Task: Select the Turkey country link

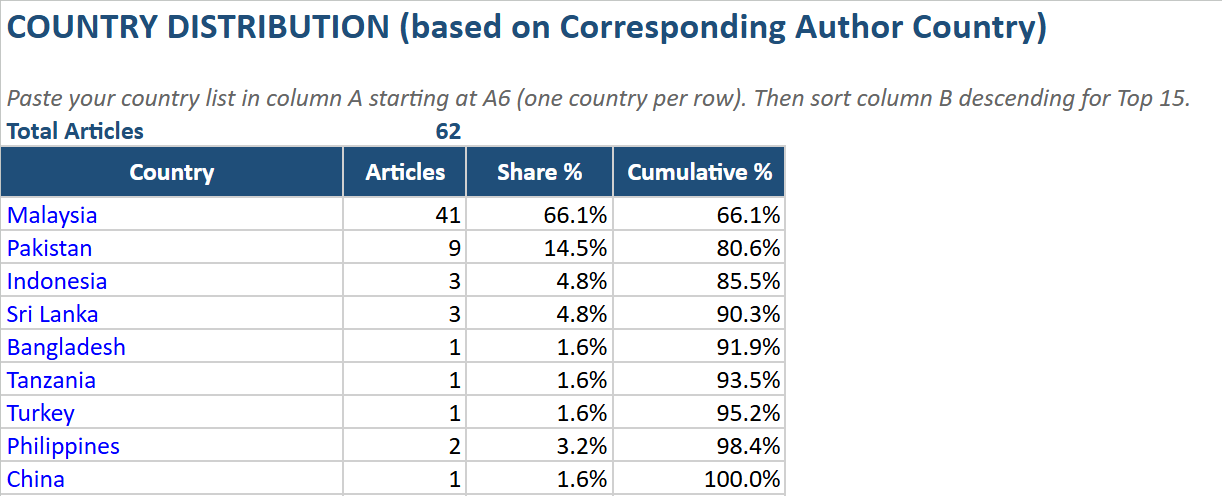Action: [40, 413]
